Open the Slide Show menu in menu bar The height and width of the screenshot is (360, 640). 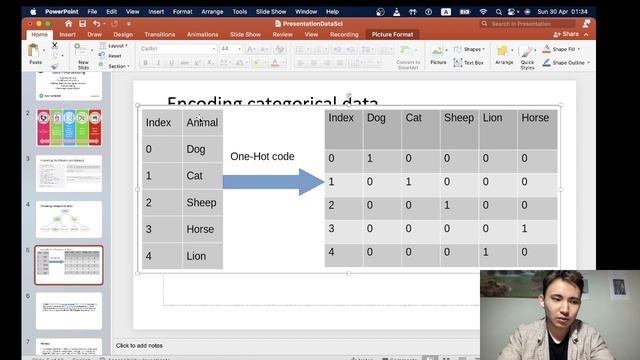[x=271, y=11]
